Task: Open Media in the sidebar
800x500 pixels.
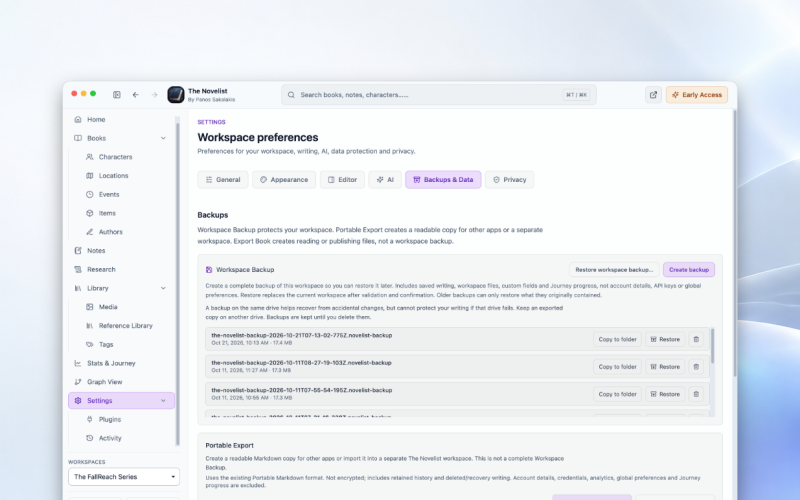Action: click(127, 307)
